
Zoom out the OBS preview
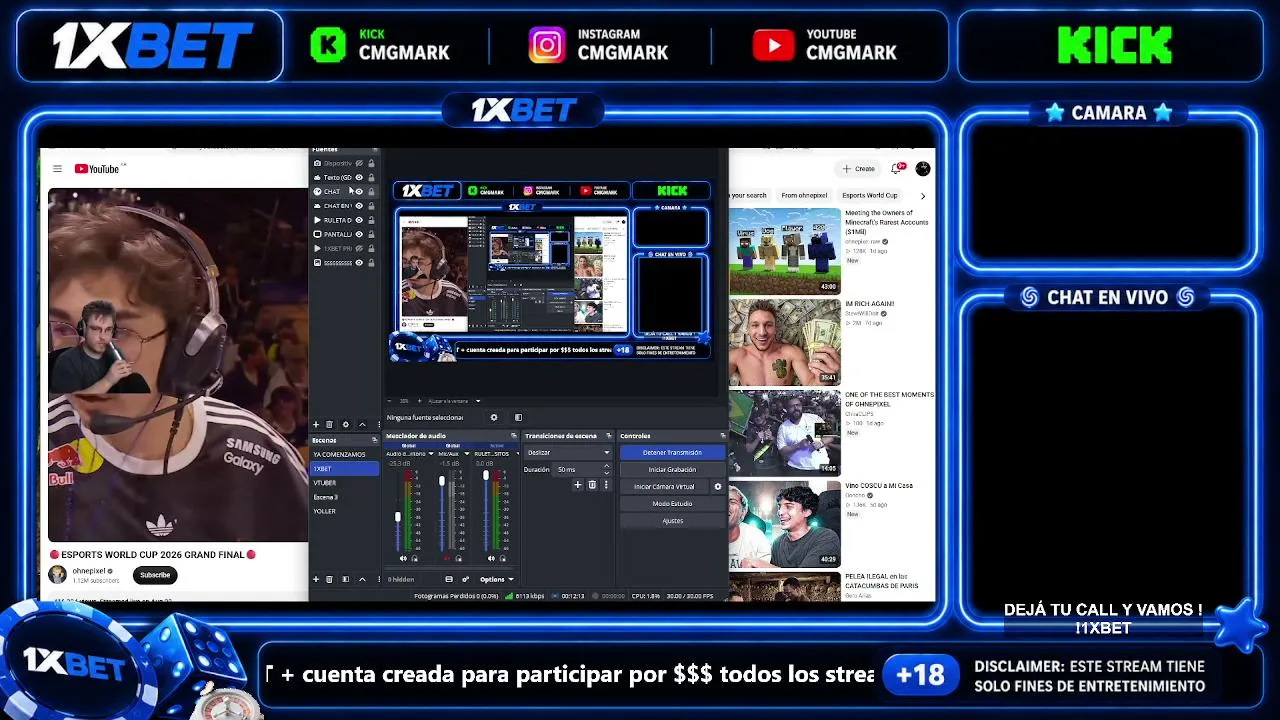coord(391,401)
